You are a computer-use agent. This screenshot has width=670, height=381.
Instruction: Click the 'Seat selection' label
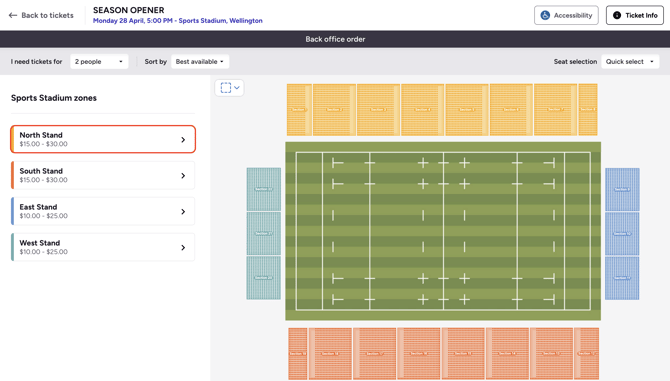pos(575,62)
